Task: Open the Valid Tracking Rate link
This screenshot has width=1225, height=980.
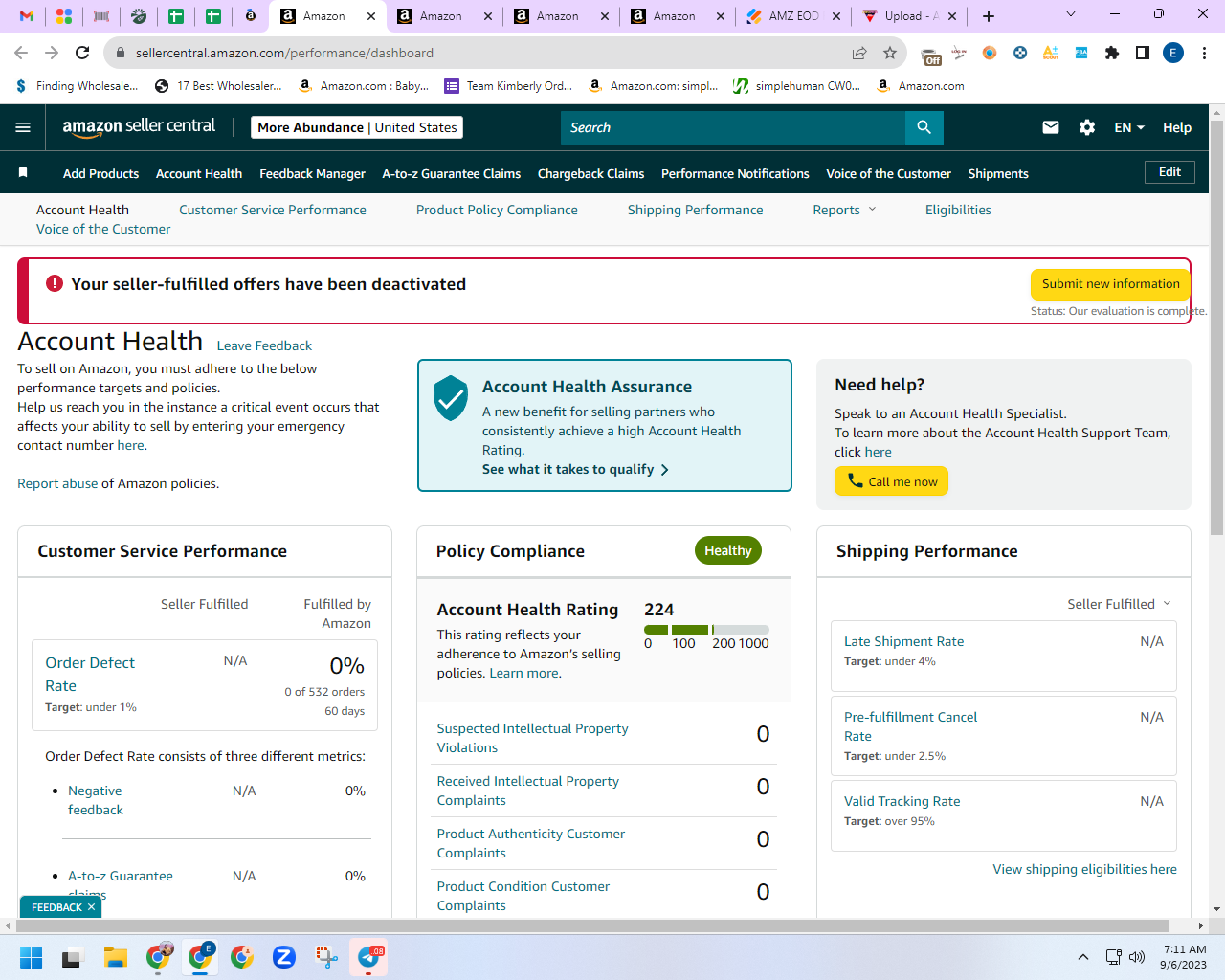Action: click(902, 801)
